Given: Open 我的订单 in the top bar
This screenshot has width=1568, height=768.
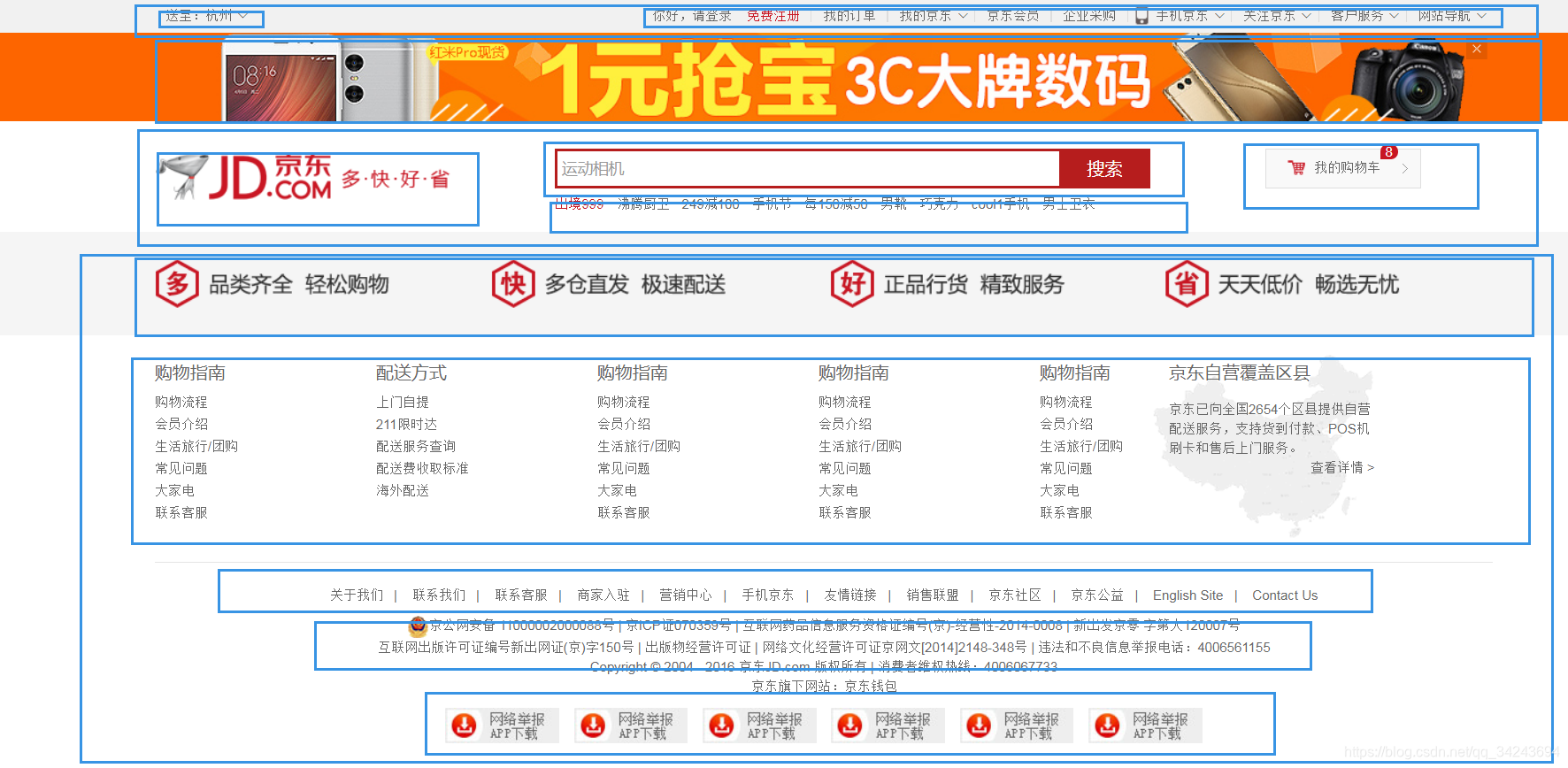Looking at the screenshot, I should click(x=849, y=16).
